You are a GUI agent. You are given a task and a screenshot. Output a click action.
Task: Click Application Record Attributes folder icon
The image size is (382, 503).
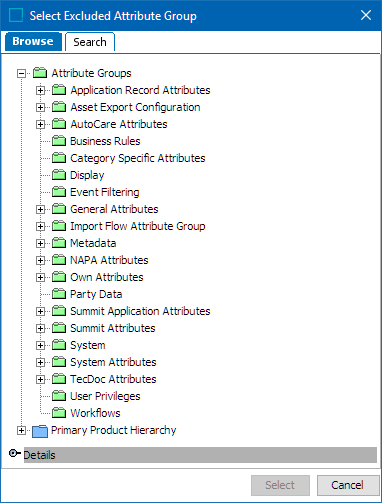pyautogui.click(x=59, y=90)
